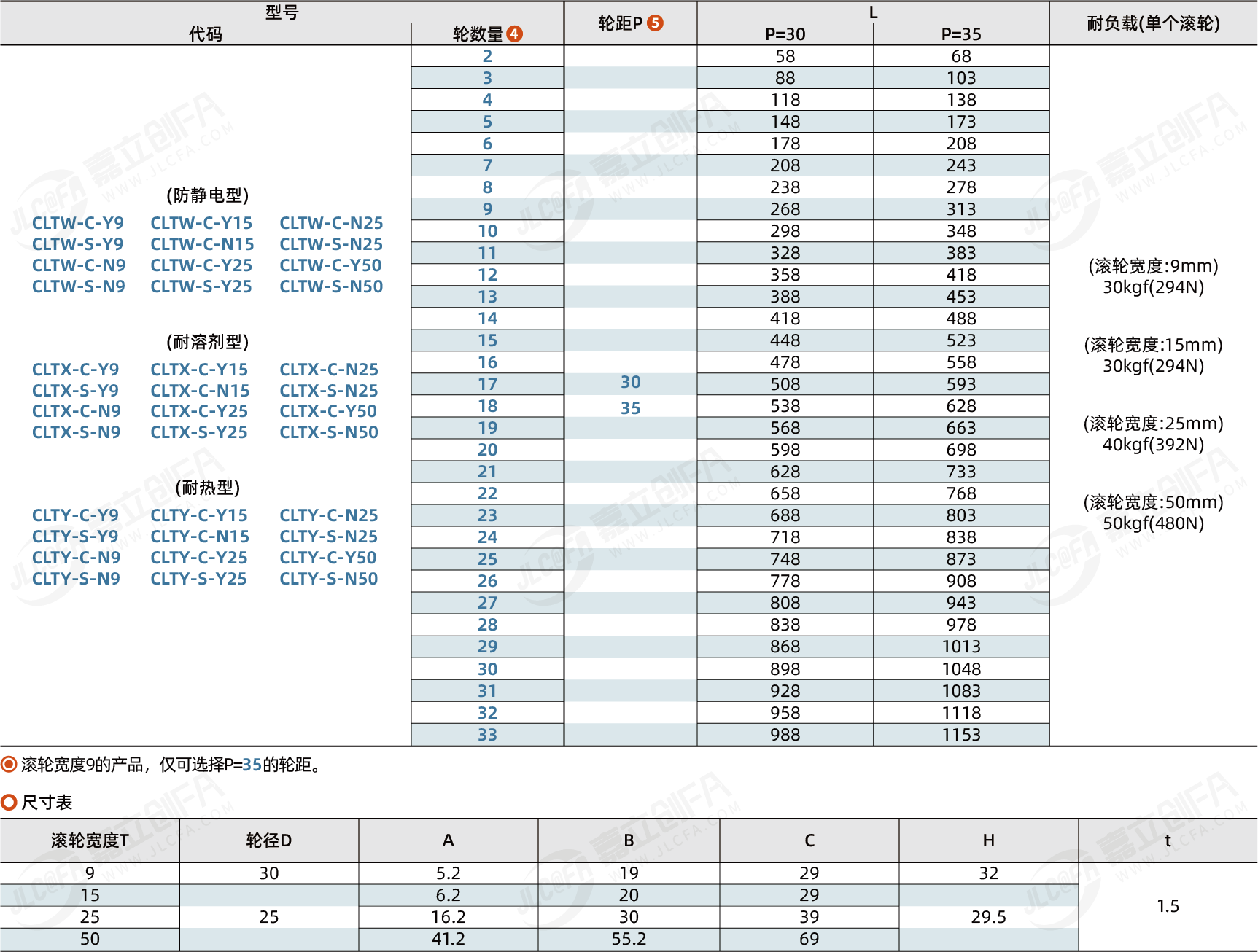The image size is (1258, 952).
Task: Click the P=30 column header
Action: coord(785,34)
